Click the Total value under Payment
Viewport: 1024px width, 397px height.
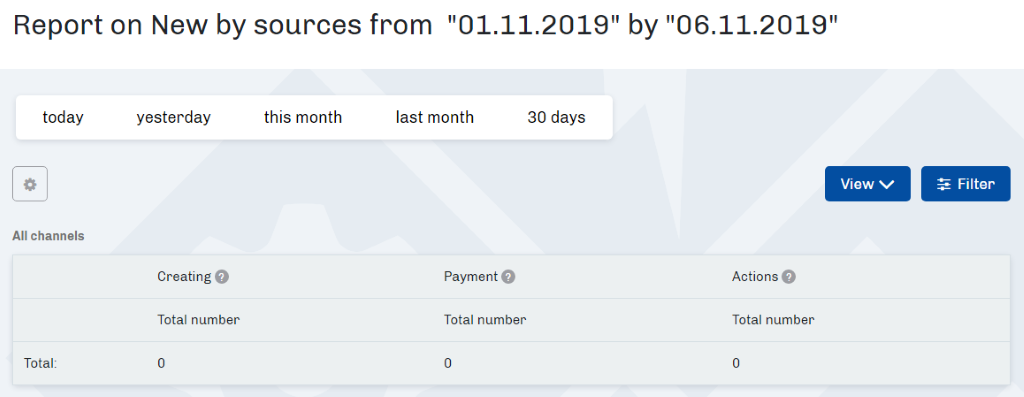pos(447,363)
